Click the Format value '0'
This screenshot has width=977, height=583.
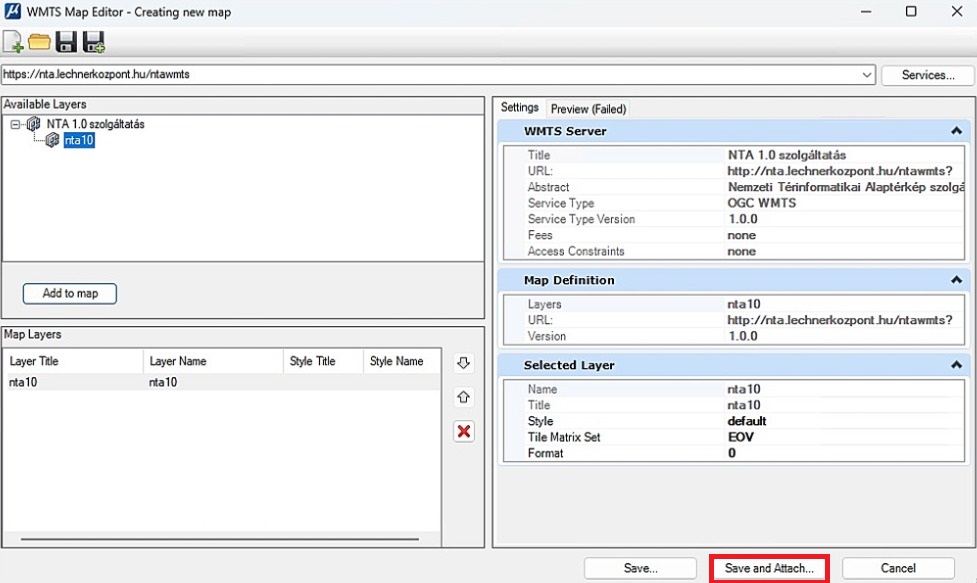[x=732, y=453]
